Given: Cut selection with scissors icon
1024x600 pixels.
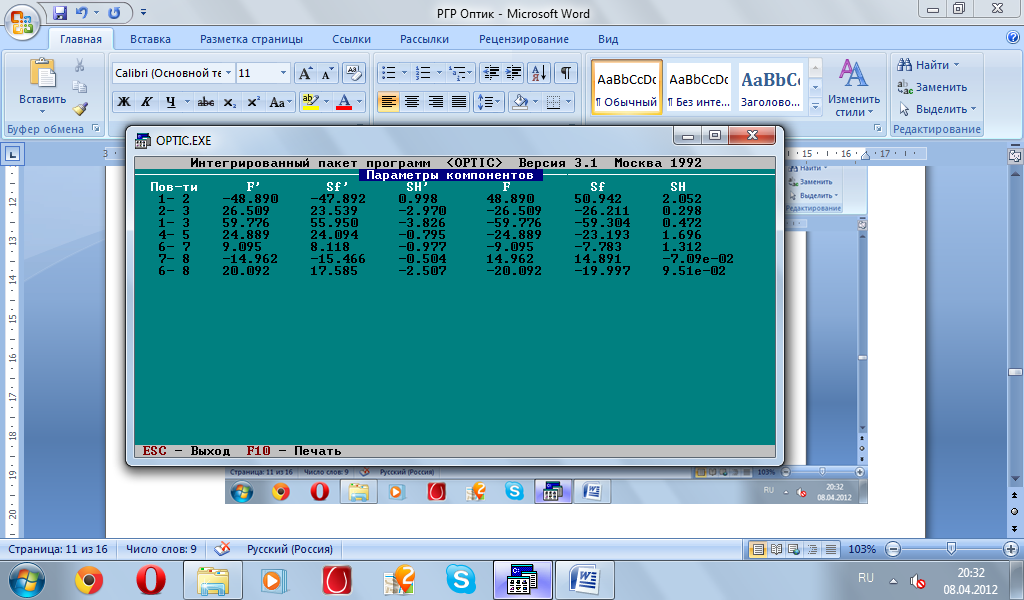Looking at the screenshot, I should (x=80, y=65).
